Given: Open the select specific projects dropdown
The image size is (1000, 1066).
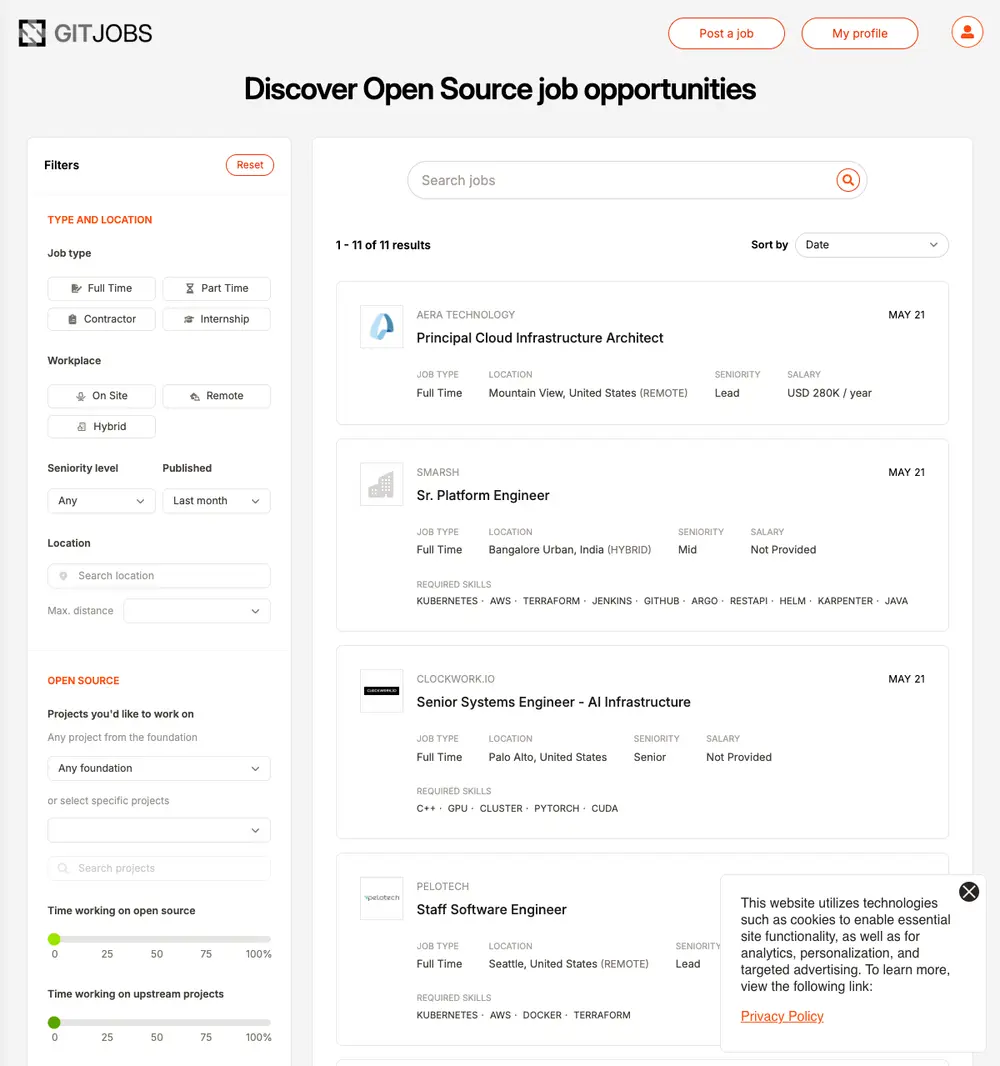Looking at the screenshot, I should click(x=159, y=830).
